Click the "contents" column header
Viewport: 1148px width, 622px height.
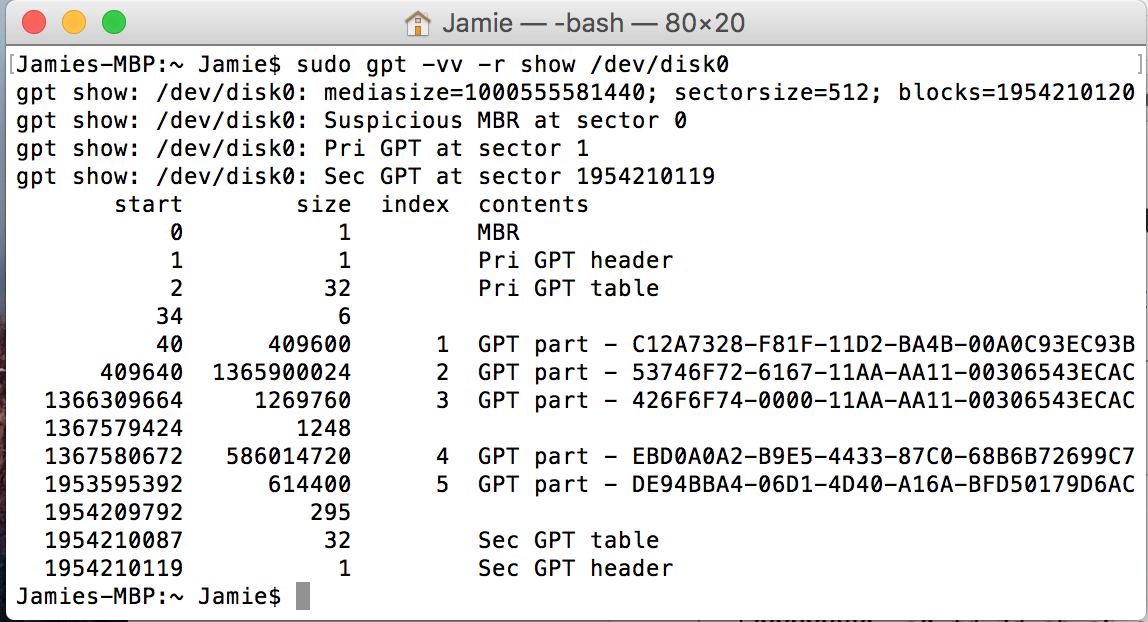point(533,205)
